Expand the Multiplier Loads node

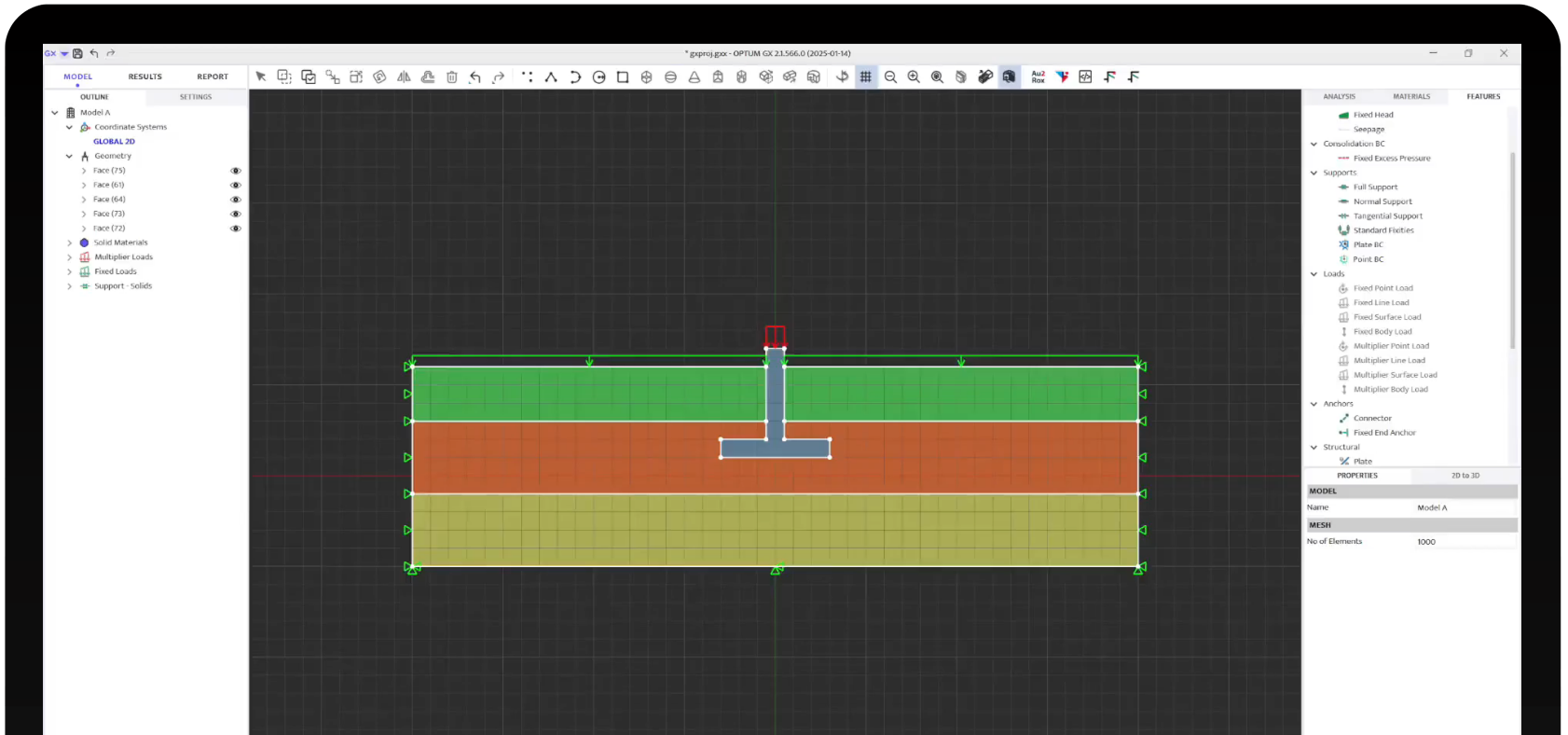click(69, 257)
